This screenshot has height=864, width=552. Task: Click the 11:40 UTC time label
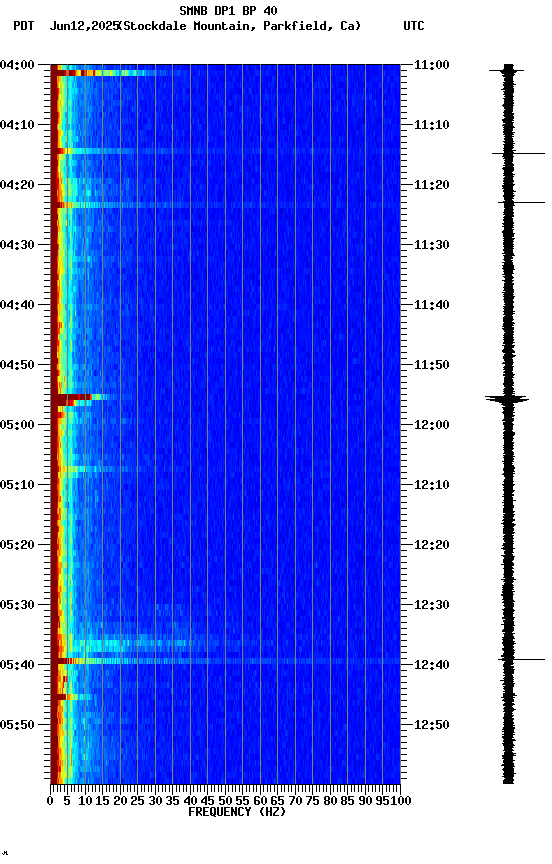[x=432, y=305]
